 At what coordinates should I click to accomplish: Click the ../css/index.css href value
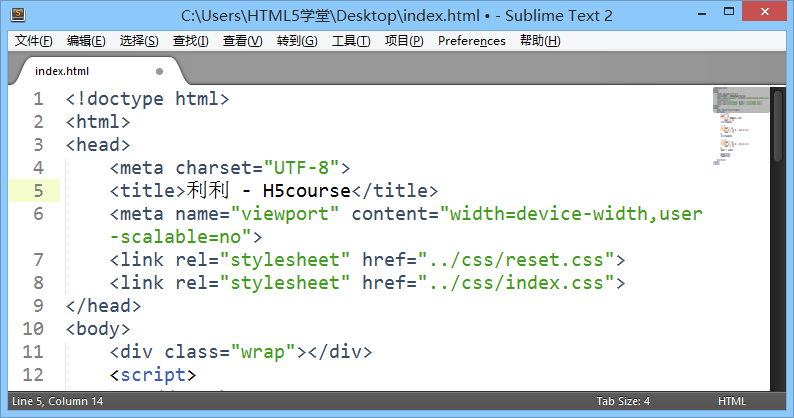pos(516,283)
